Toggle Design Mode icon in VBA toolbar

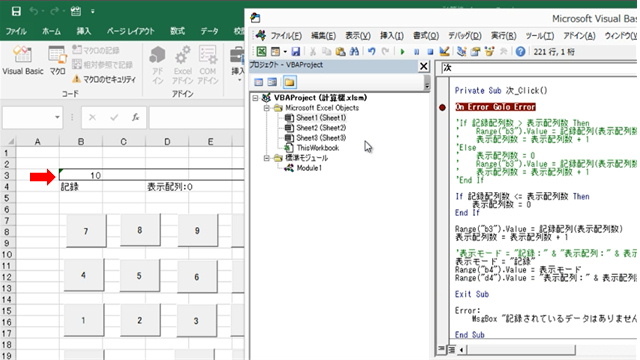point(444,51)
